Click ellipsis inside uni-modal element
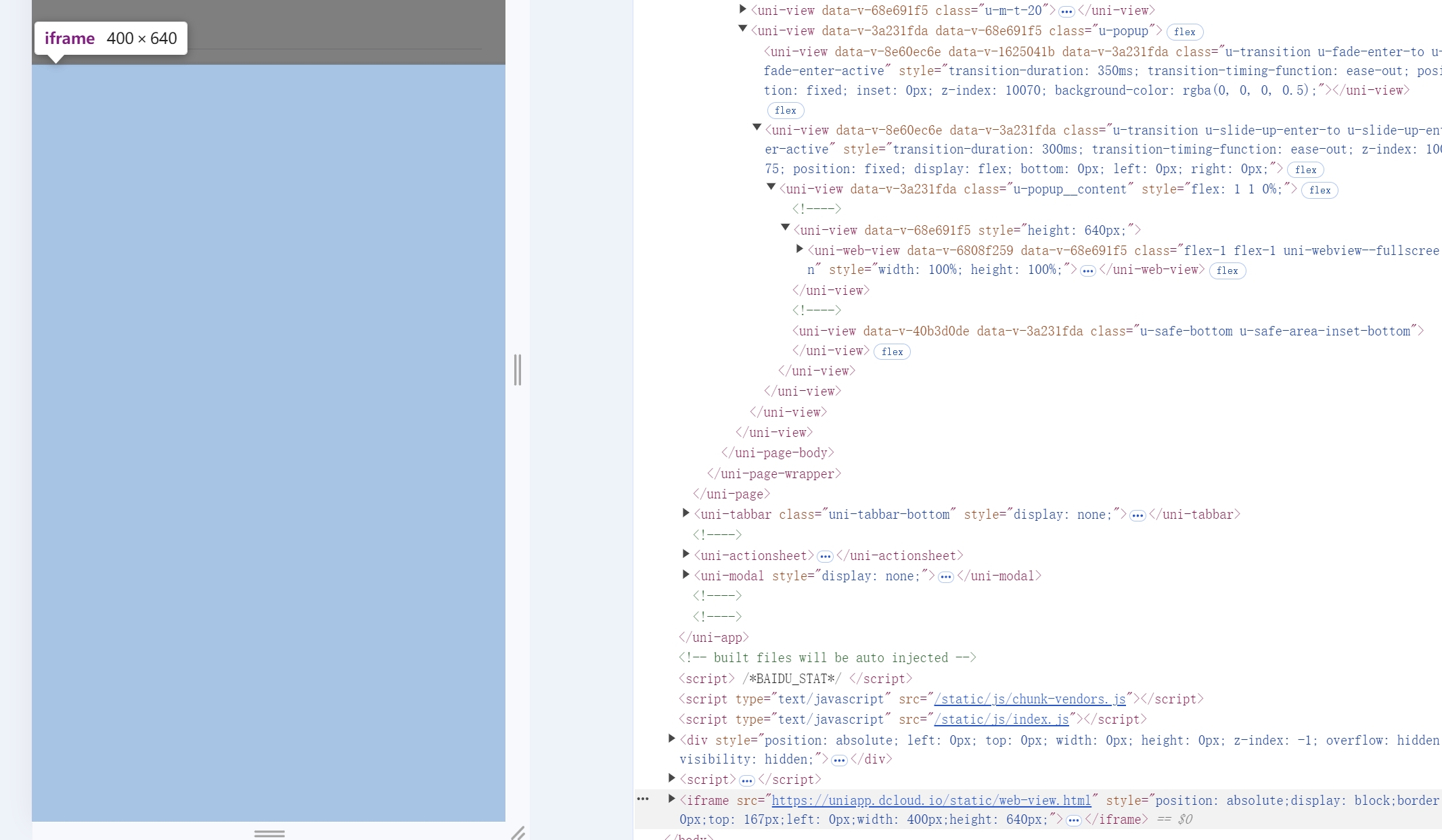Screen dimensions: 1442x840 (x=946, y=577)
